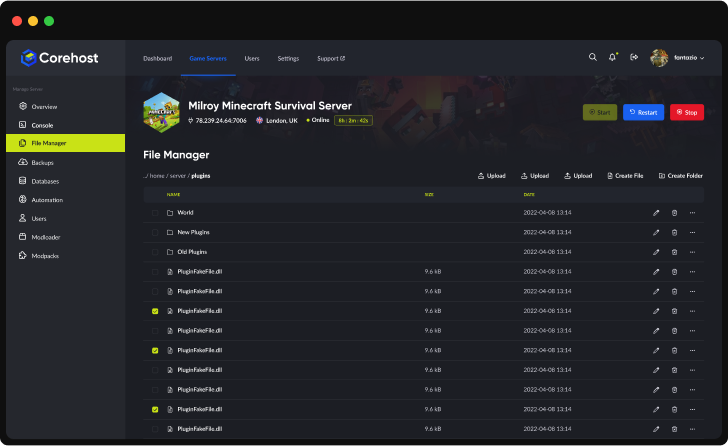Open the notifications bell
Screen dimensions: 728x446
pyautogui.click(x=612, y=57)
